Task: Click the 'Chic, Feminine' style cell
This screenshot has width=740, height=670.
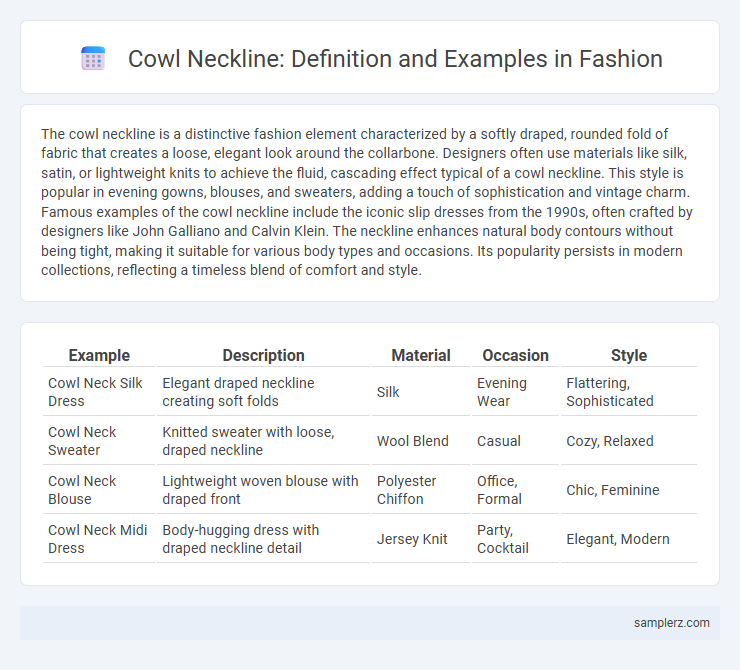Action: coord(629,490)
